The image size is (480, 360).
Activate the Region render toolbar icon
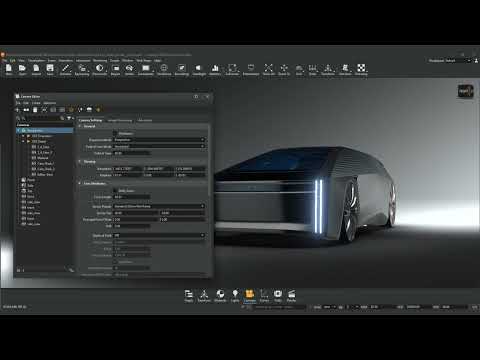point(115,69)
